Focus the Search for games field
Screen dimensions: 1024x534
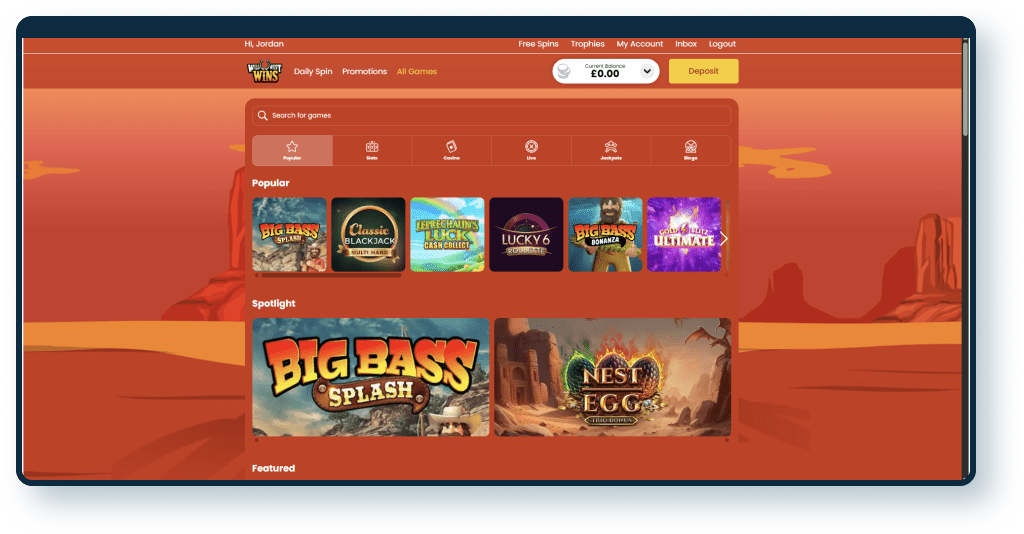tap(491, 116)
